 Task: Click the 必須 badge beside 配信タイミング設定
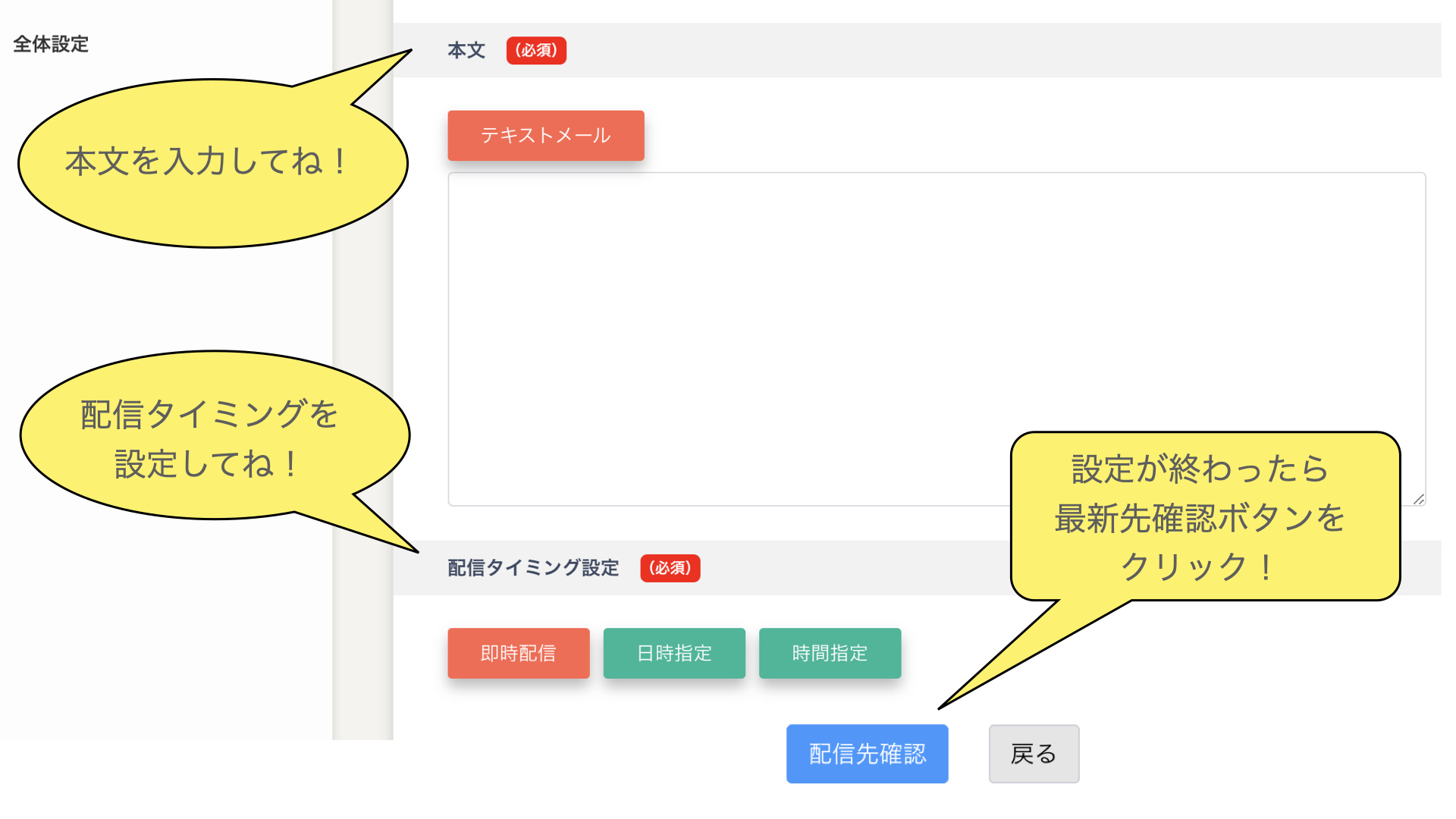(x=670, y=568)
